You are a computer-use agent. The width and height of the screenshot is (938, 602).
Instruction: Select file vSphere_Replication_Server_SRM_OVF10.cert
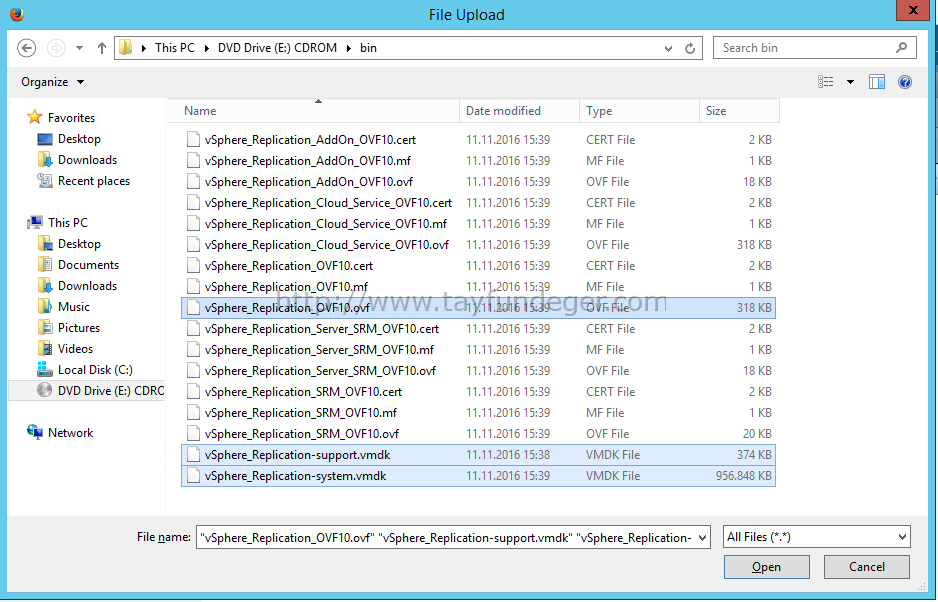479,329
